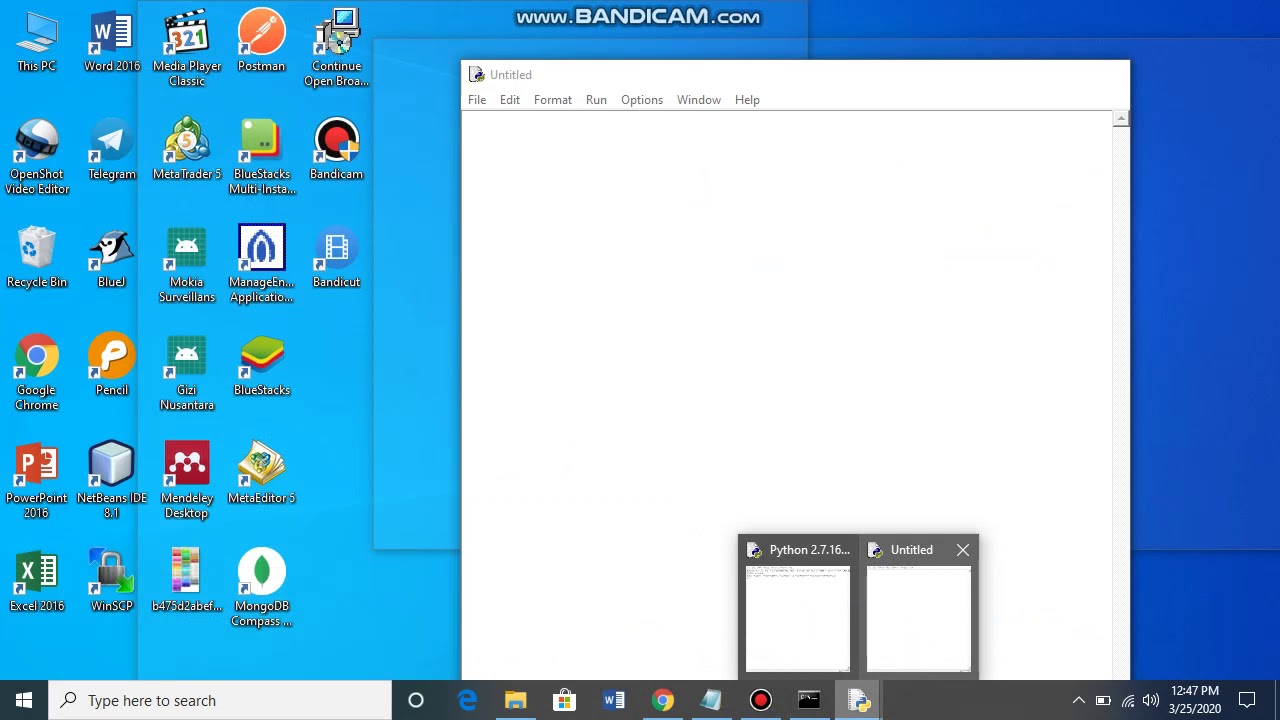Image resolution: width=1280 pixels, height=720 pixels.
Task: Focus the Type here to search box
Action: point(220,700)
